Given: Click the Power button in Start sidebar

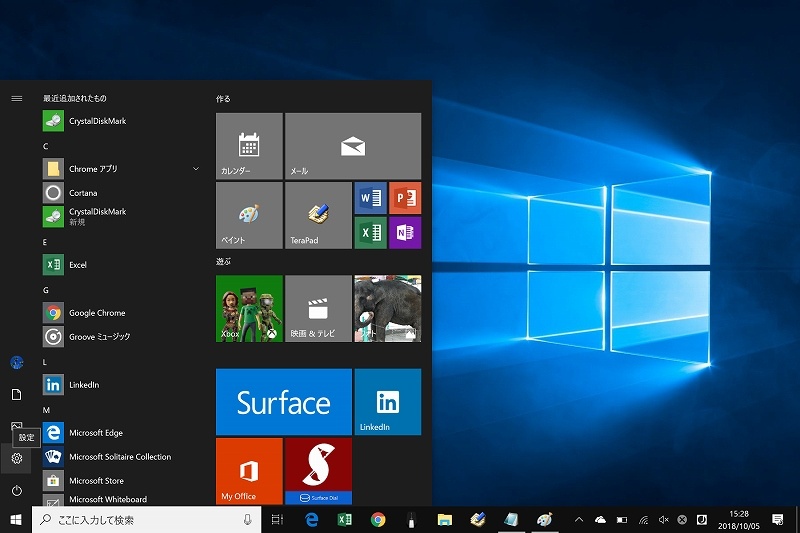Looking at the screenshot, I should coord(16,490).
